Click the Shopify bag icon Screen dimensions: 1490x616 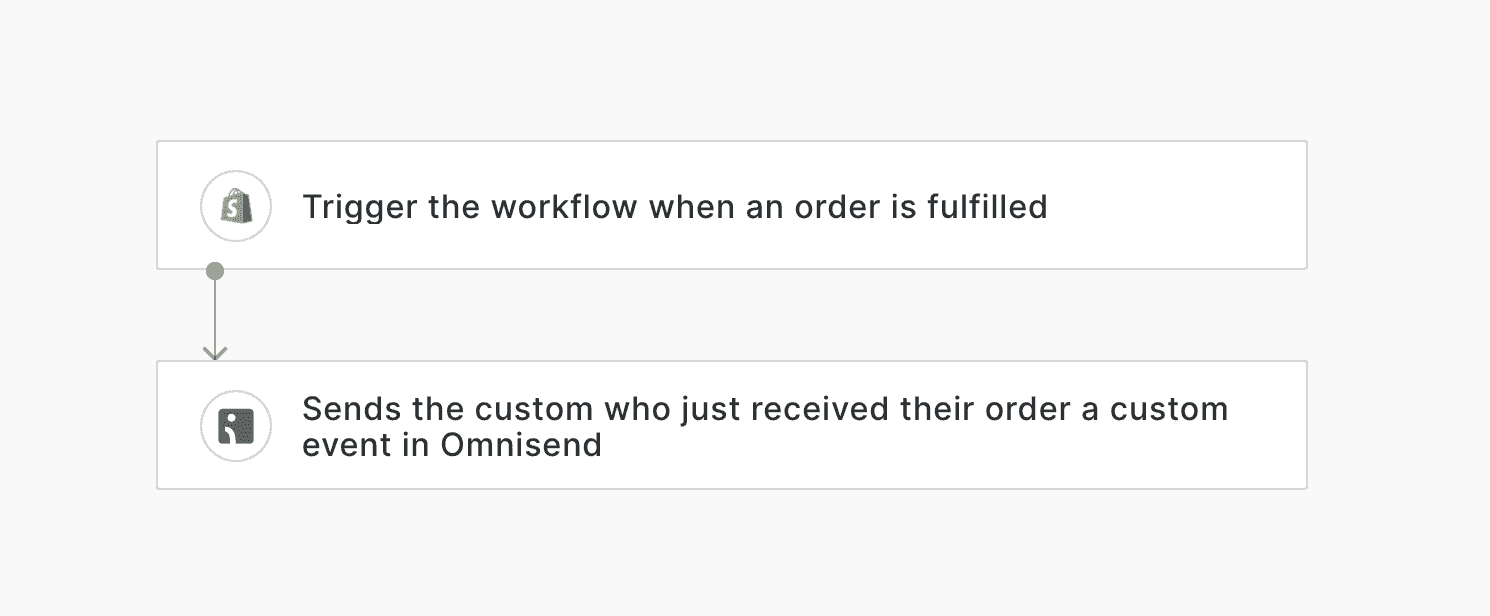(x=236, y=206)
